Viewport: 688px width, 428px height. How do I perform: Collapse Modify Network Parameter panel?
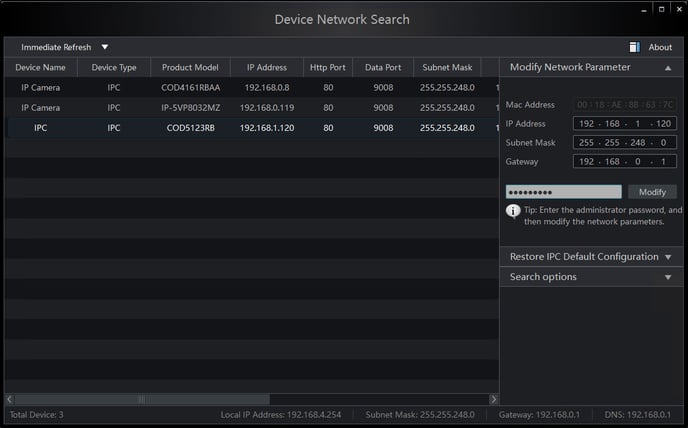click(x=668, y=68)
